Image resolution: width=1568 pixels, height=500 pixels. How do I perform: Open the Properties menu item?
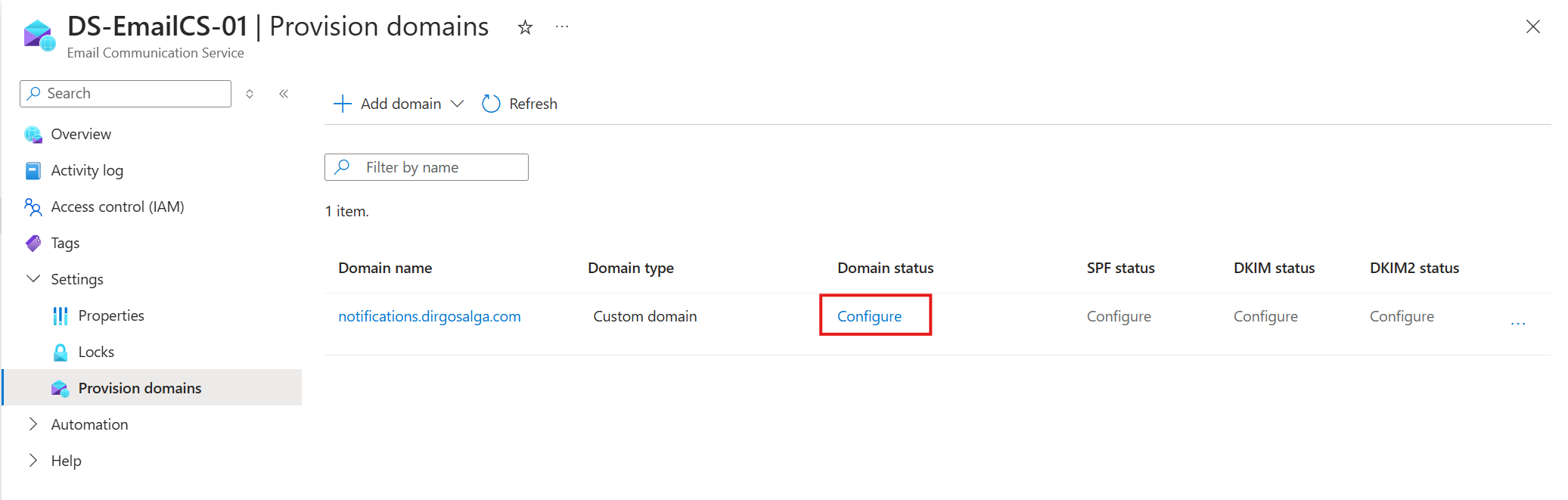click(x=110, y=315)
